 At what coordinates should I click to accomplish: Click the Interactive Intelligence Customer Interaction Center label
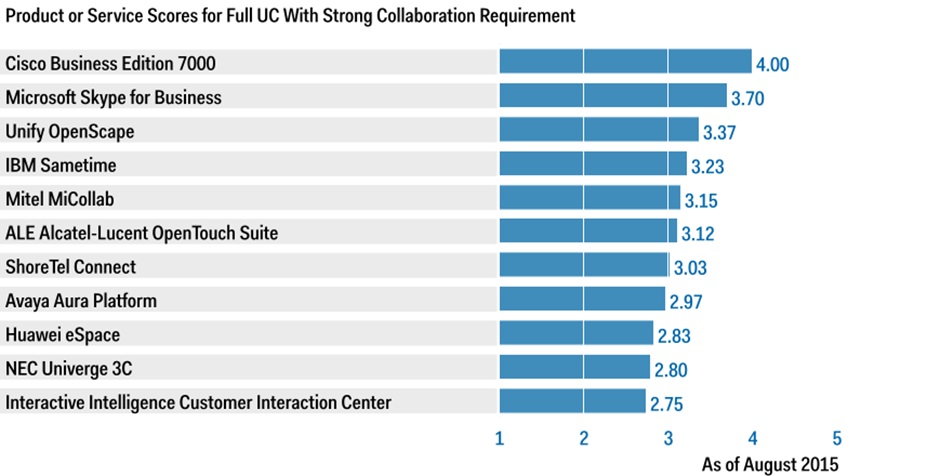click(x=198, y=402)
